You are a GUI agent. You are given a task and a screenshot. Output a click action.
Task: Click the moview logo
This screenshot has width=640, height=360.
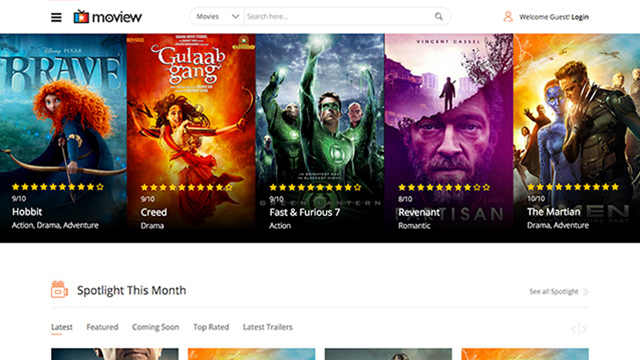click(x=108, y=17)
